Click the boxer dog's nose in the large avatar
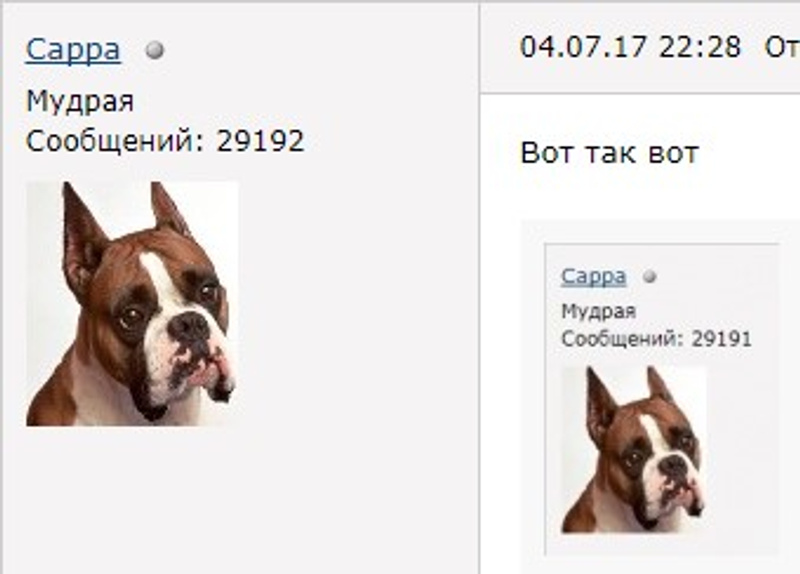The height and width of the screenshot is (574, 800). [x=190, y=326]
